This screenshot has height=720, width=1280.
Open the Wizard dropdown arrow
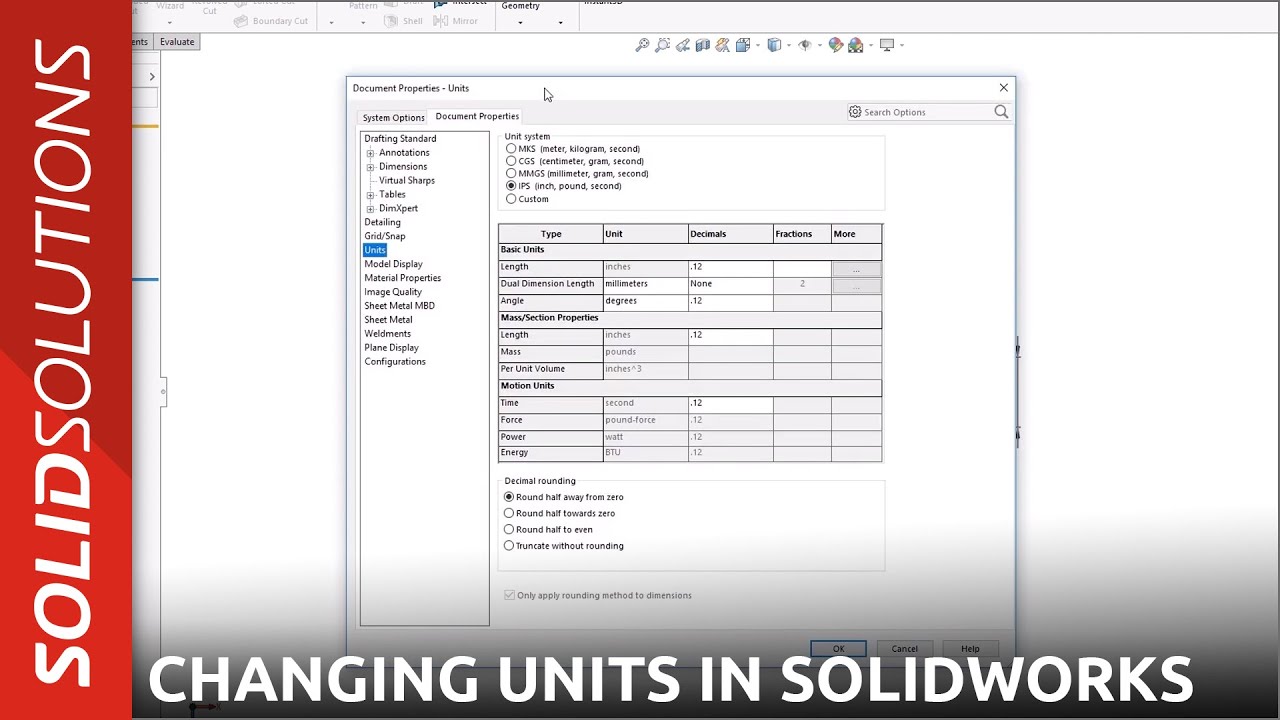(x=170, y=22)
